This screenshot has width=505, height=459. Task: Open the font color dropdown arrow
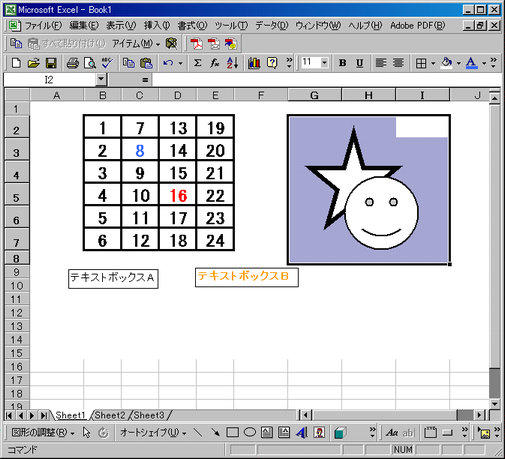[x=484, y=63]
